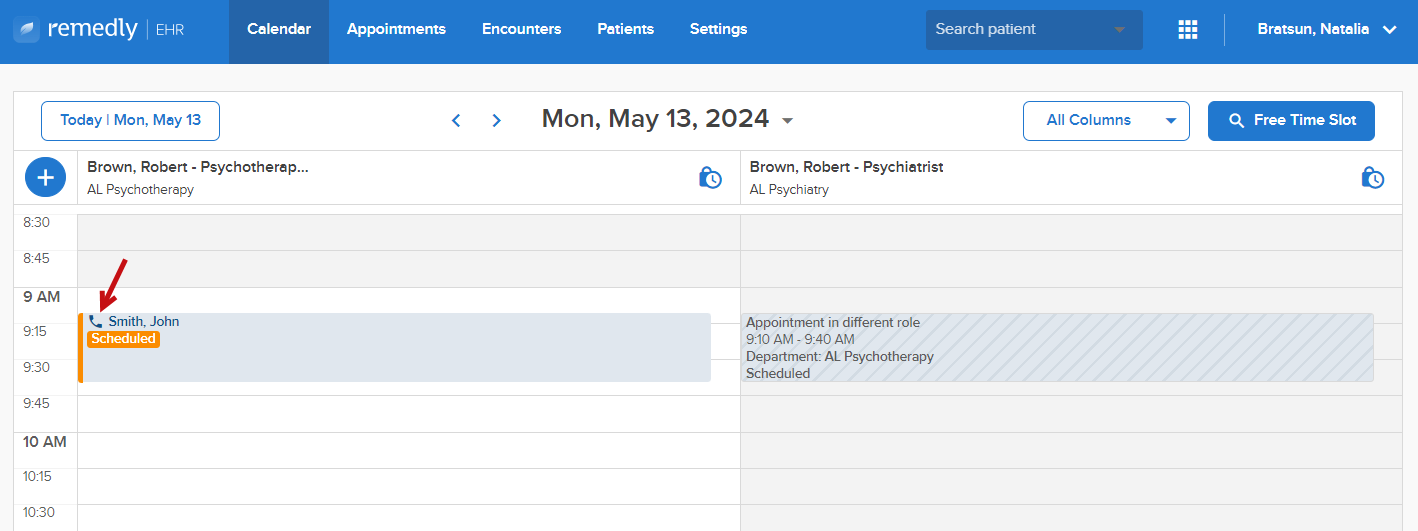Click the orange Scheduled status badge

[x=123, y=339]
